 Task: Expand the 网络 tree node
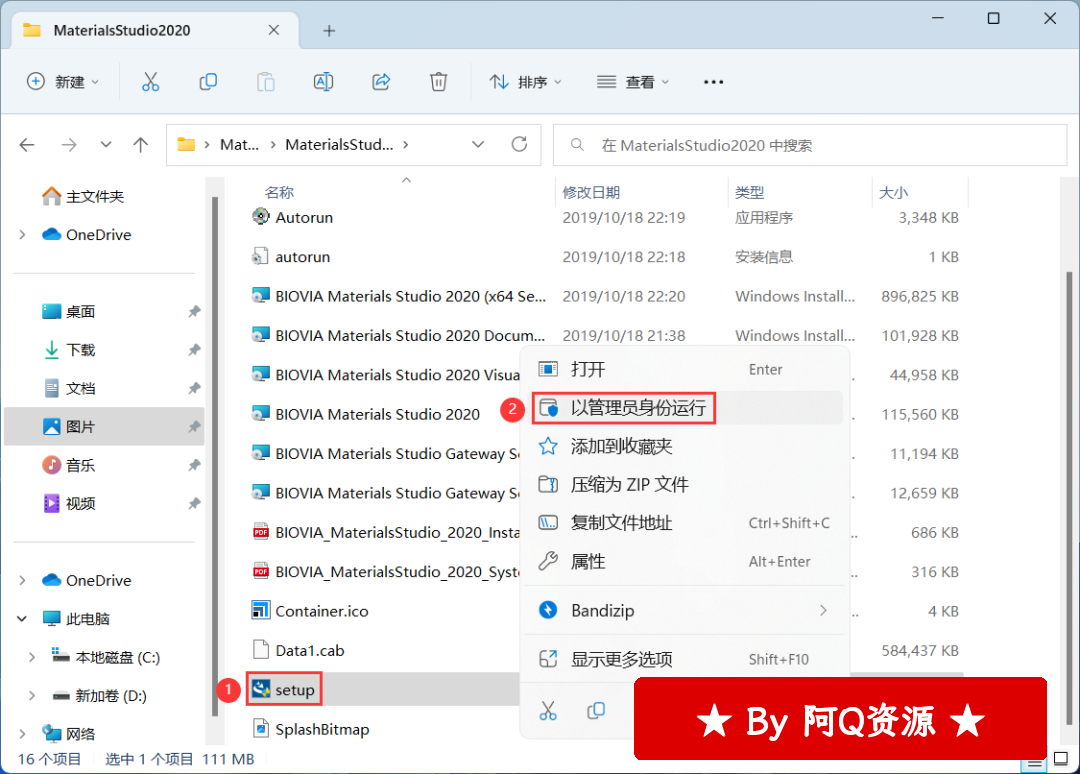(23, 733)
